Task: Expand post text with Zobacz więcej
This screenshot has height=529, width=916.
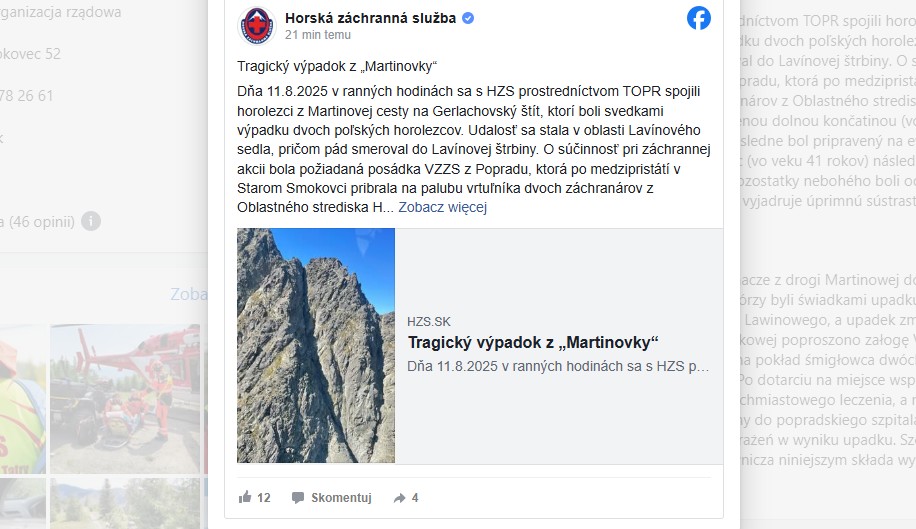Action: (442, 207)
